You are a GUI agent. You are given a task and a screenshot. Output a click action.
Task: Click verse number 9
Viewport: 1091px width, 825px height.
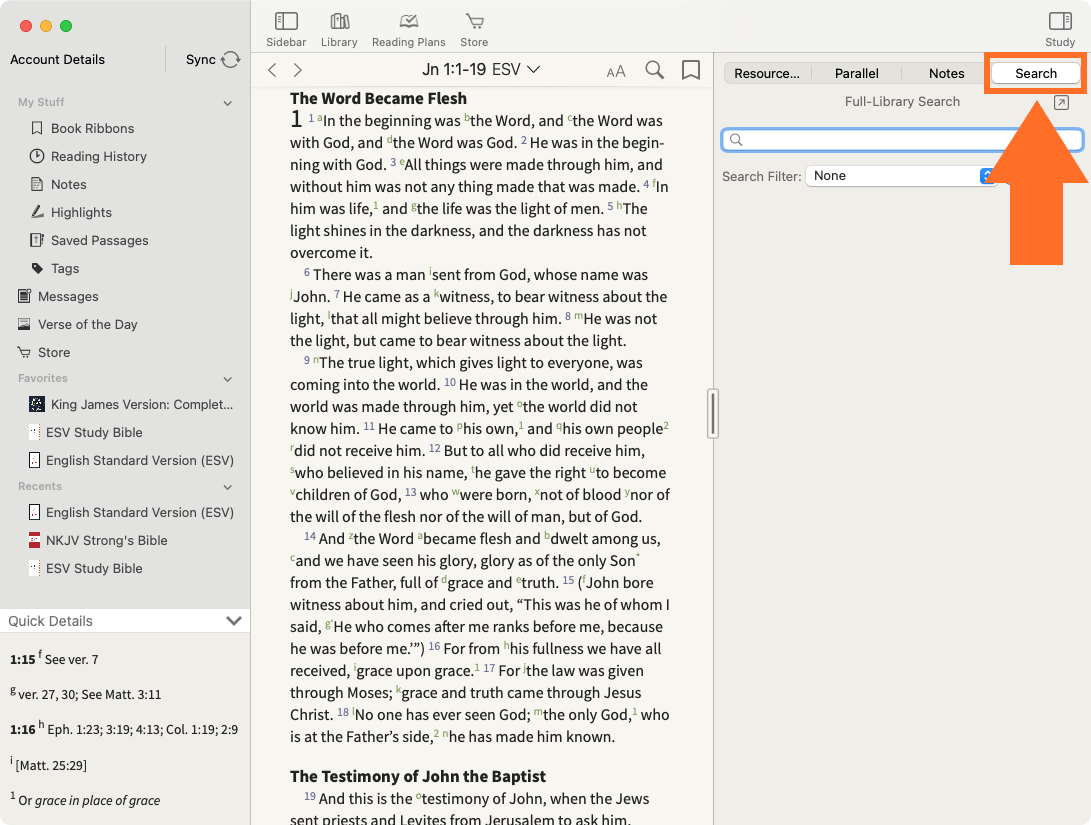pyautogui.click(x=307, y=360)
